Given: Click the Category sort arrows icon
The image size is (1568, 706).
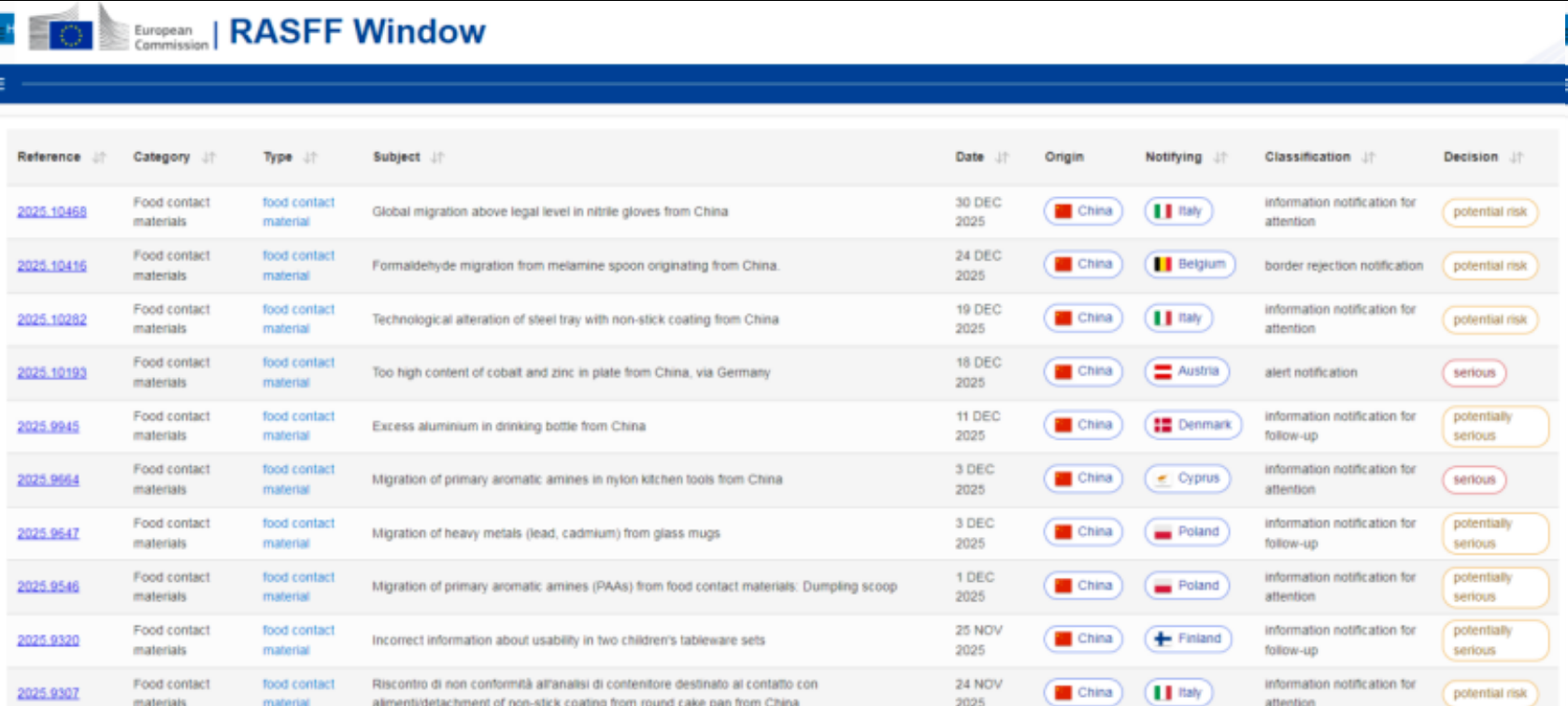Looking at the screenshot, I should pos(209,157).
